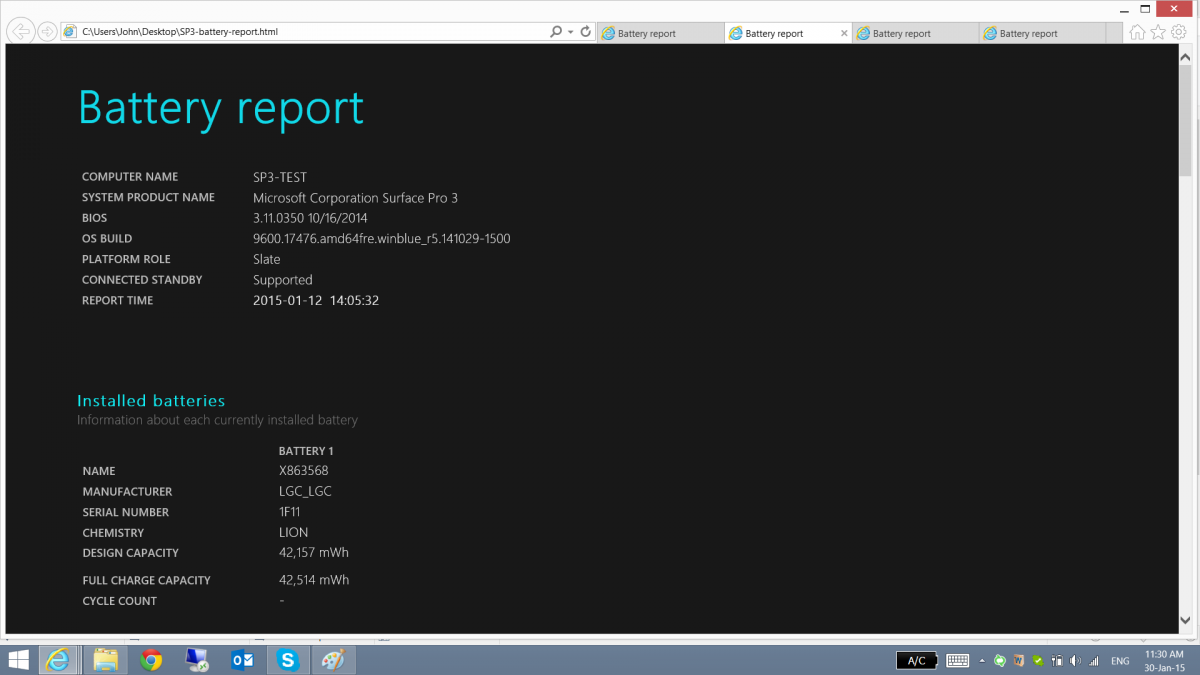The height and width of the screenshot is (675, 1200).
Task: Close the active Battery report tab
Action: tap(844, 33)
